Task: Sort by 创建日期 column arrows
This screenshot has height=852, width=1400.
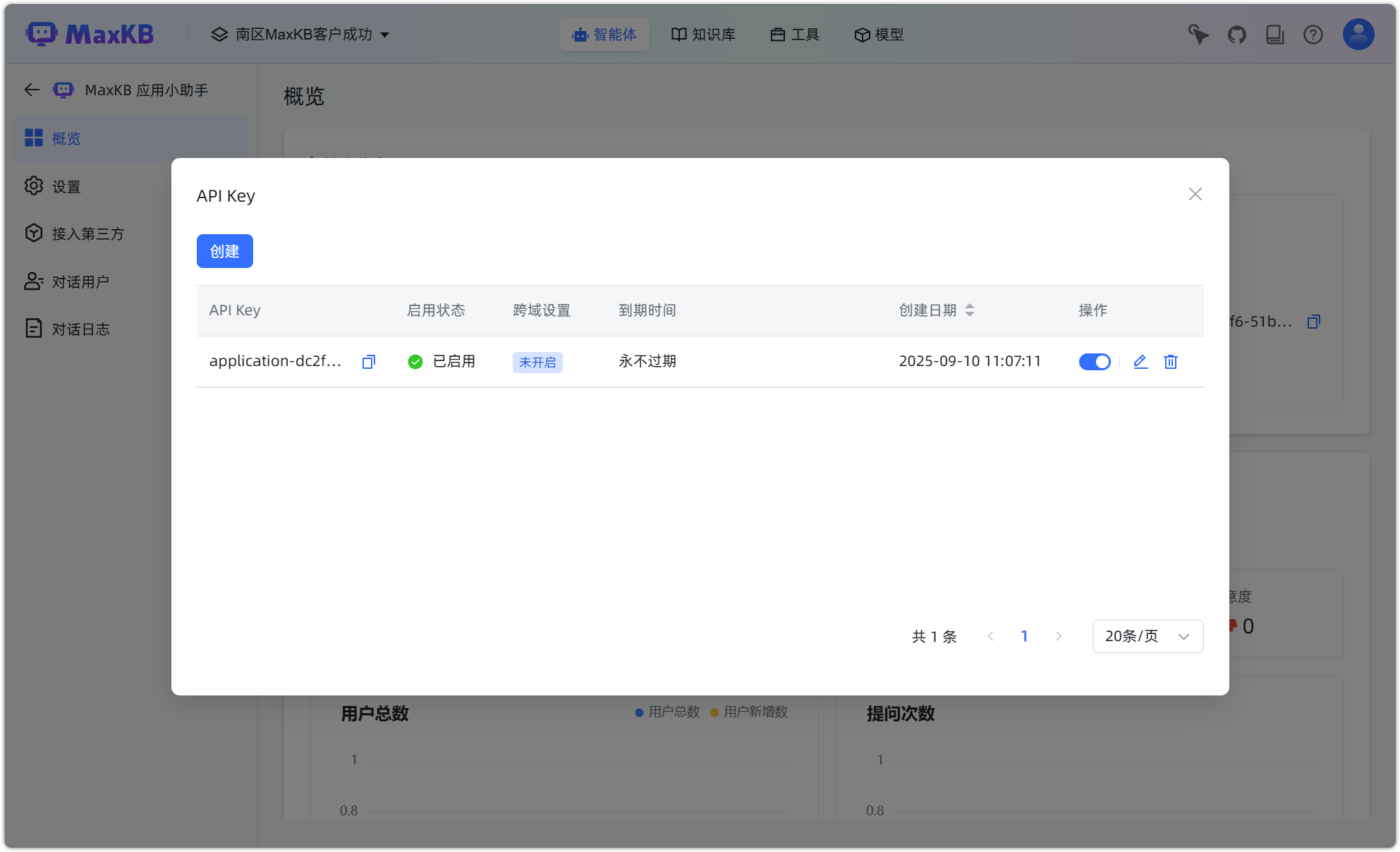Action: [970, 310]
